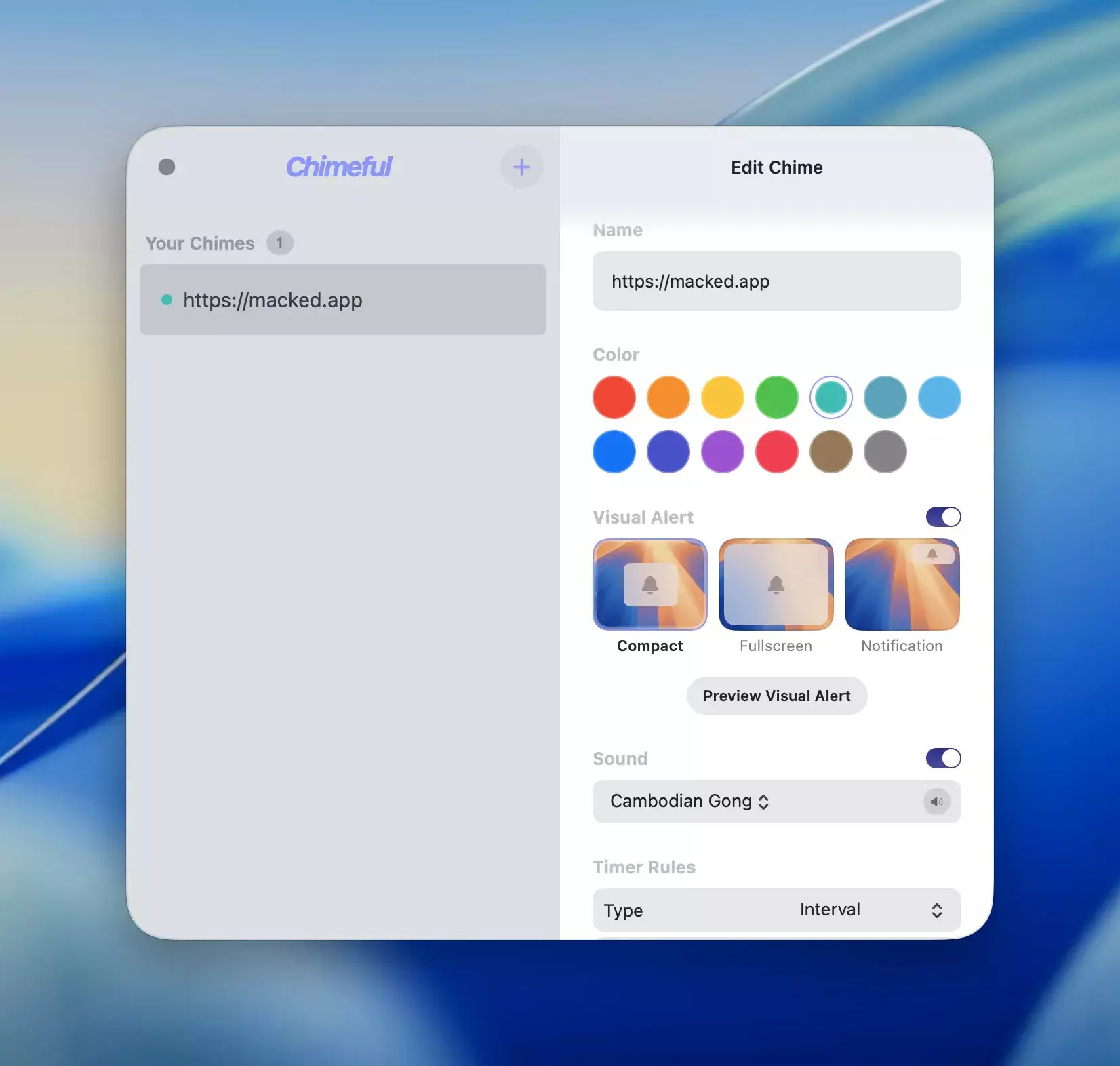This screenshot has height=1066, width=1120.
Task: Select the purple color swatch
Action: pyautogui.click(x=723, y=452)
